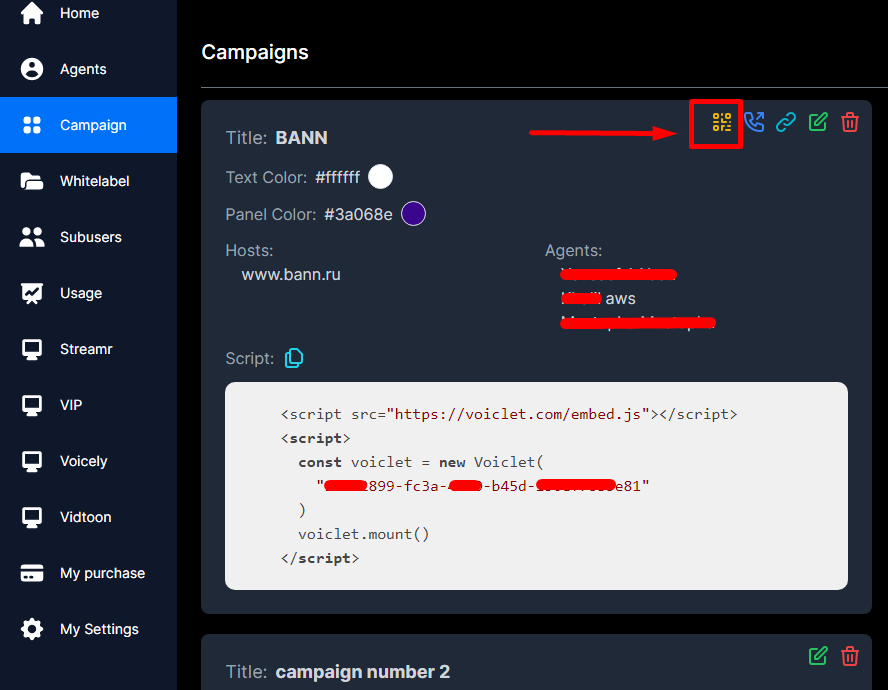Image resolution: width=888 pixels, height=690 pixels.
Task: Click the Subusers people icon
Action: click(32, 237)
